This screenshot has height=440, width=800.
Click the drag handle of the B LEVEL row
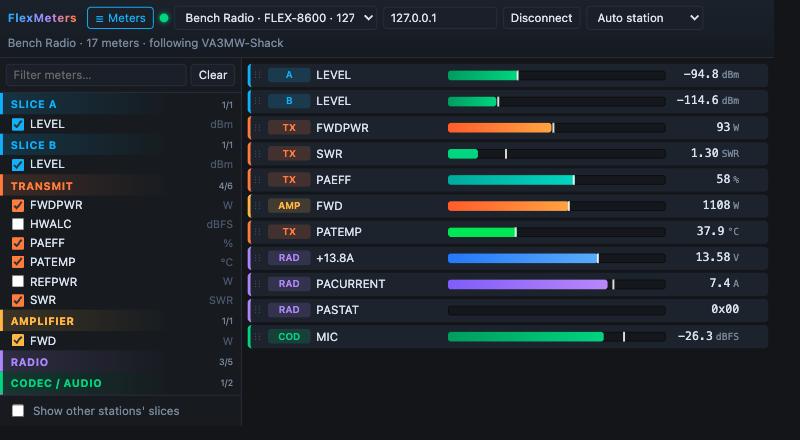258,101
